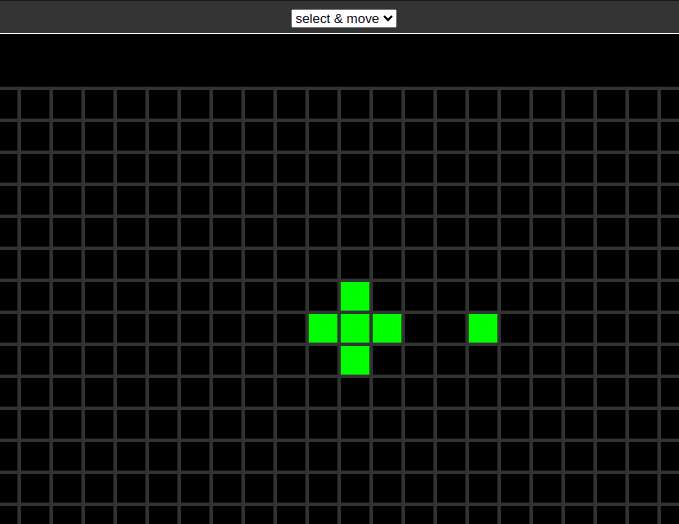The height and width of the screenshot is (524, 679).
Task: Click the right arm green cell of the cross
Action: point(387,328)
